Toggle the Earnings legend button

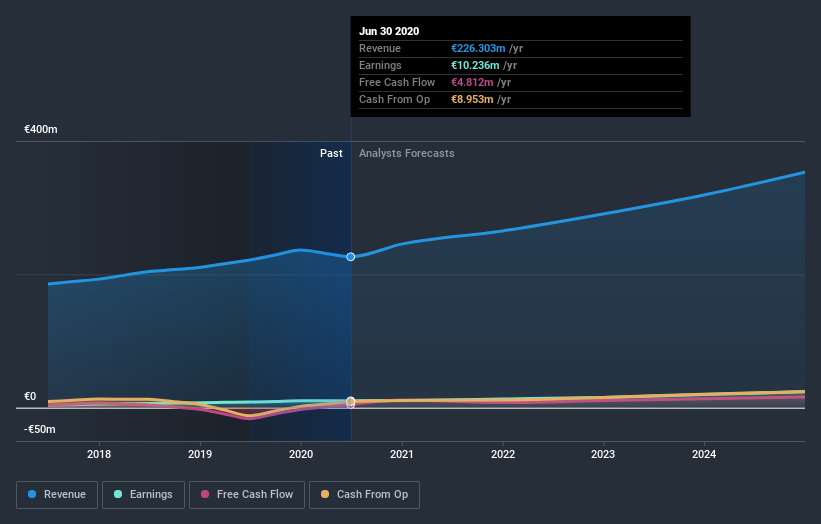coord(143,495)
